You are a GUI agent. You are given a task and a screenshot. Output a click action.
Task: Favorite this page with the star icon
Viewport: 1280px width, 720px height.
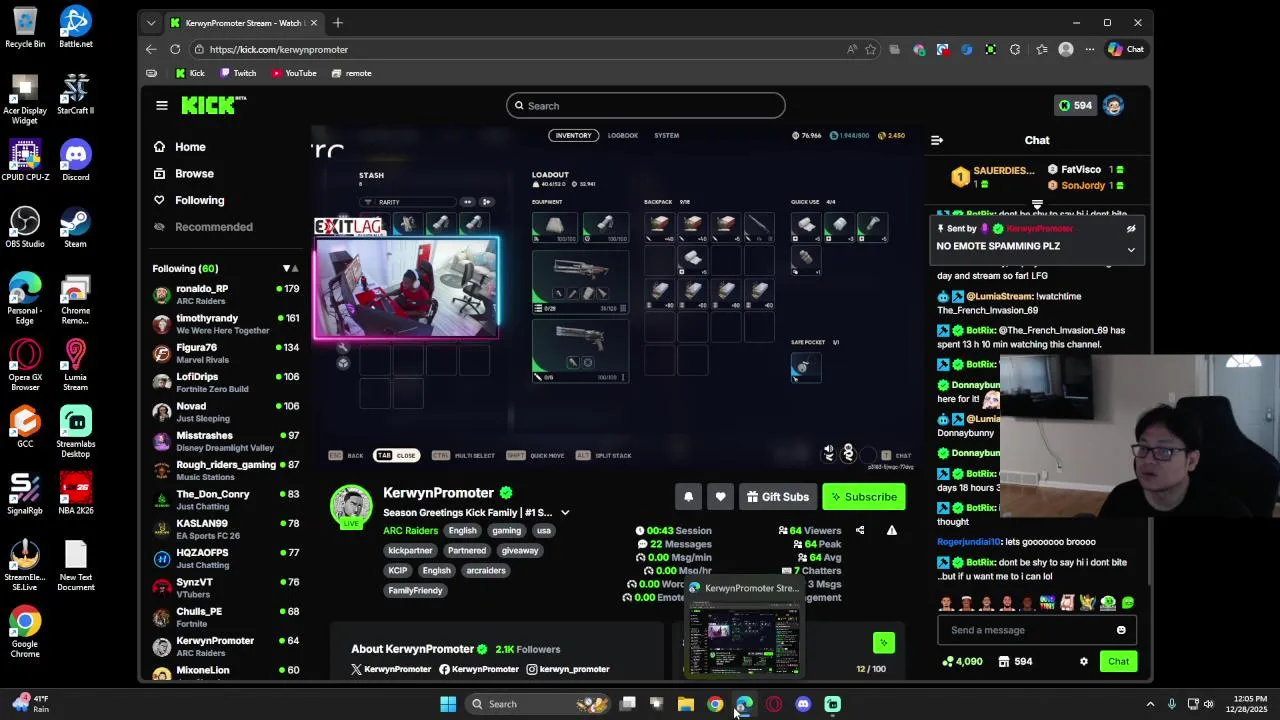click(x=871, y=49)
